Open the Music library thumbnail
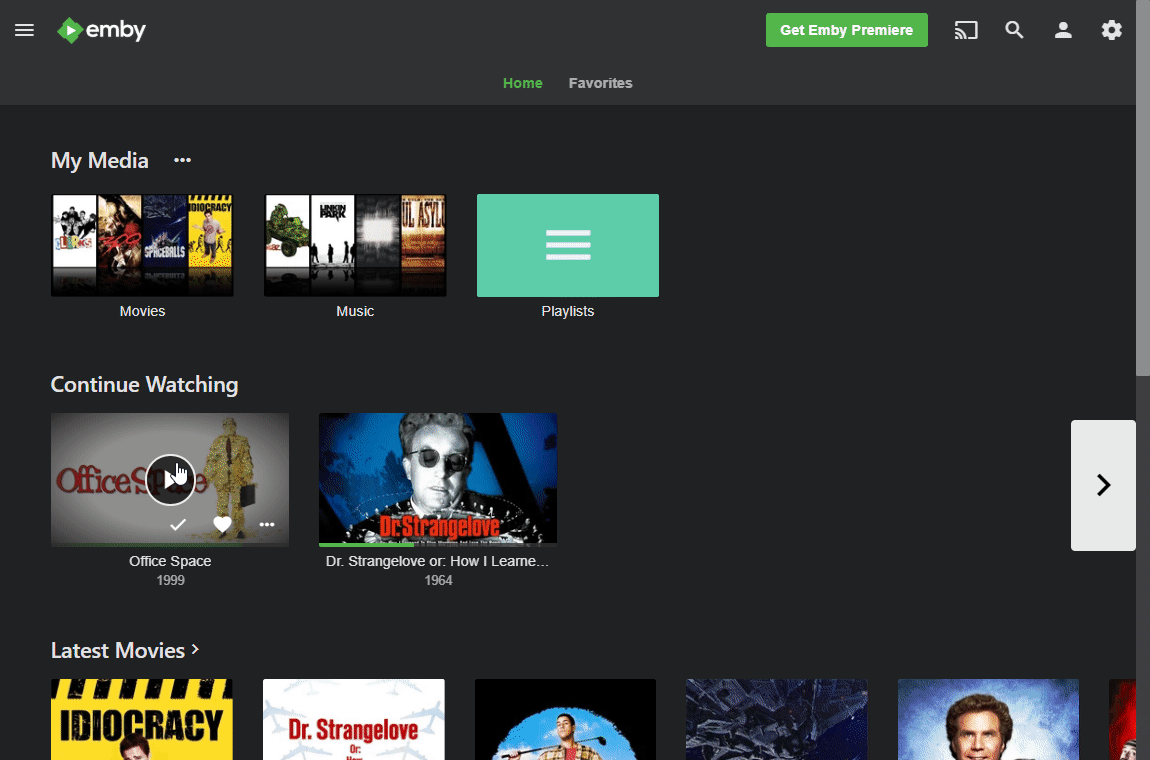The image size is (1150, 760). pyautogui.click(x=355, y=245)
